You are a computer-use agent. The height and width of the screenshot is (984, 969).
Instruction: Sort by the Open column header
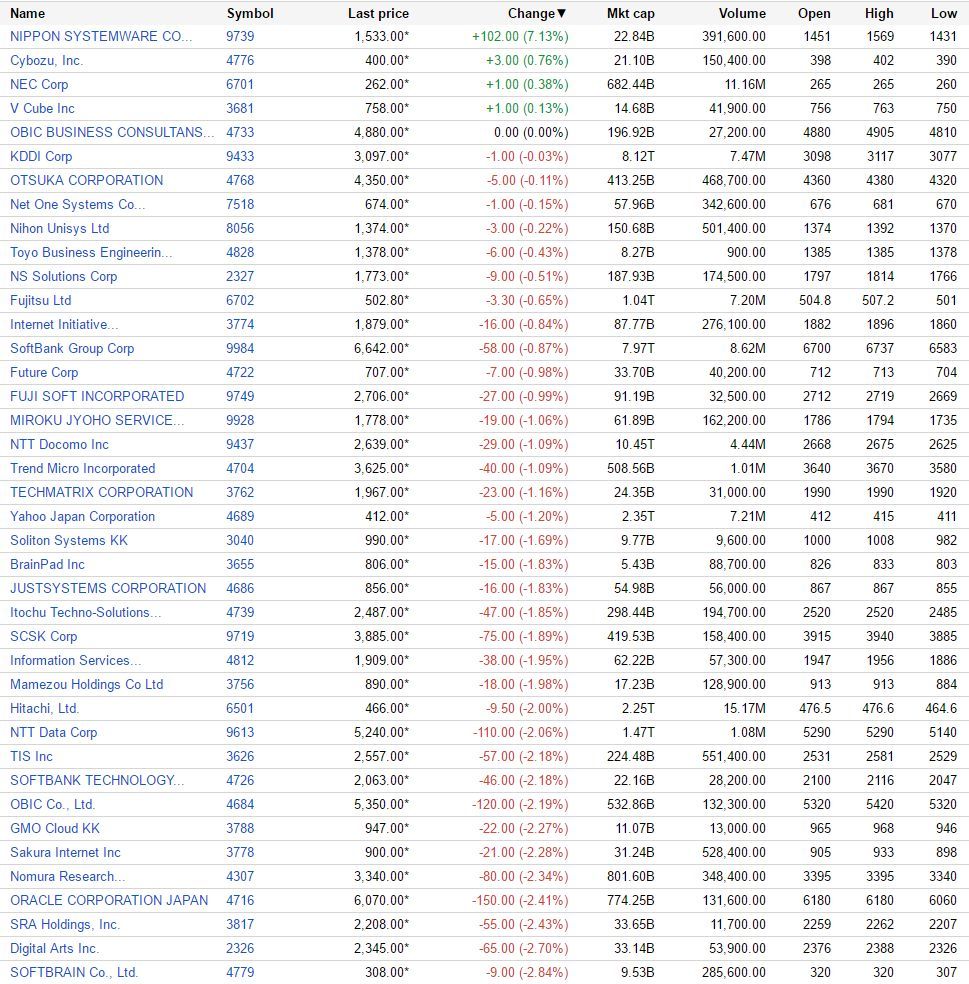click(x=814, y=13)
